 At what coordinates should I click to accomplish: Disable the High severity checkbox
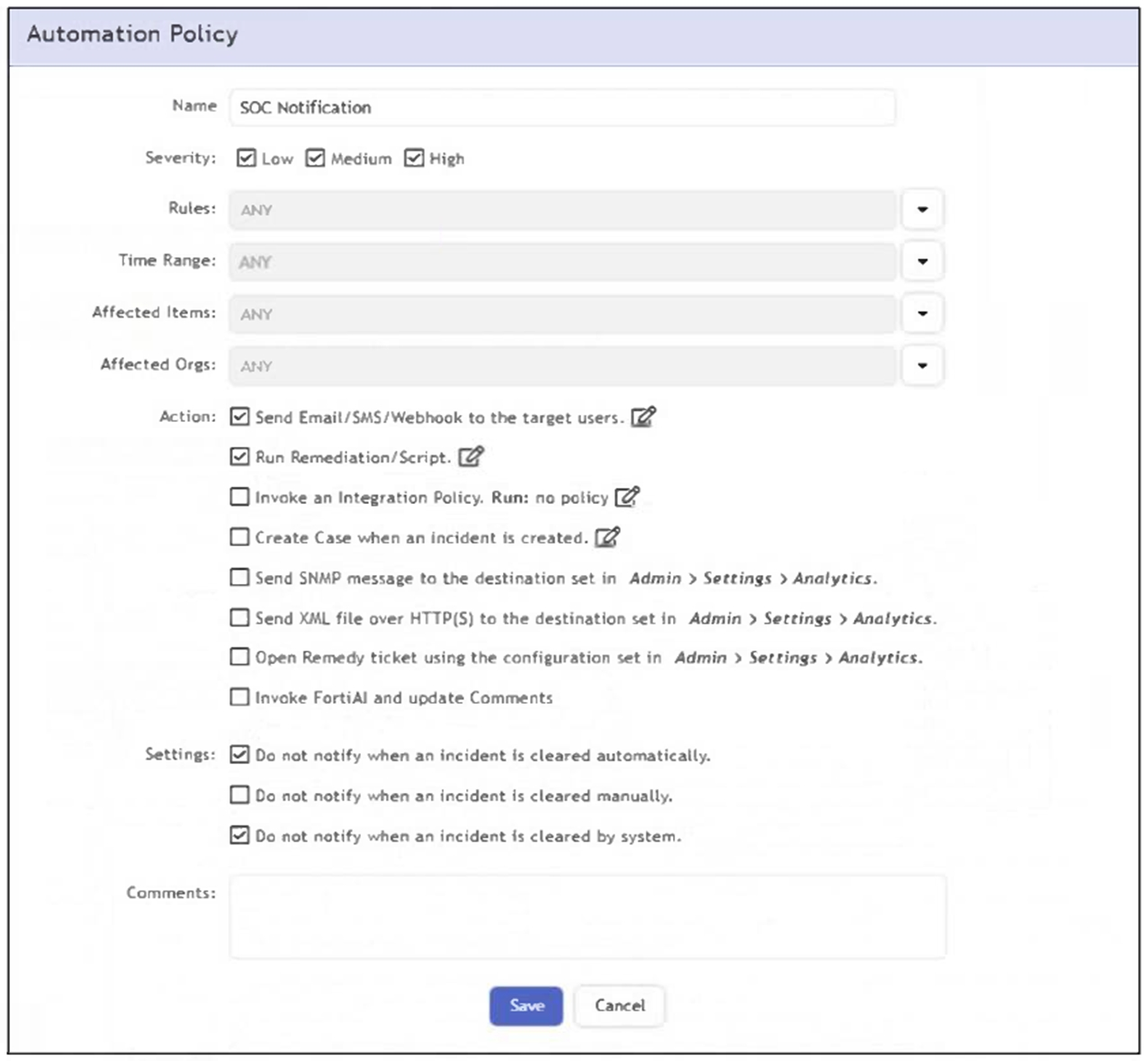(x=414, y=158)
